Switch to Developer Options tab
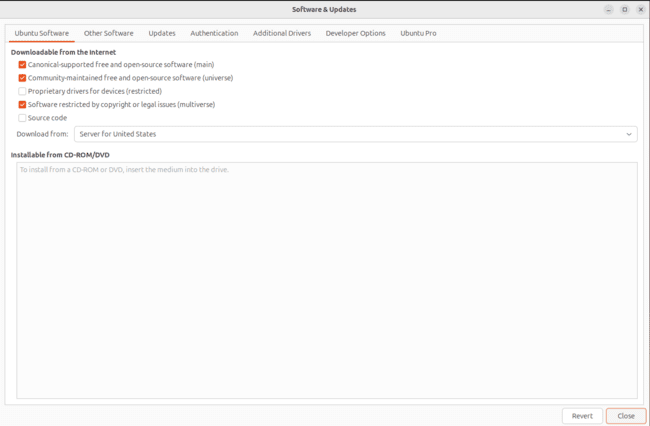 (355, 33)
